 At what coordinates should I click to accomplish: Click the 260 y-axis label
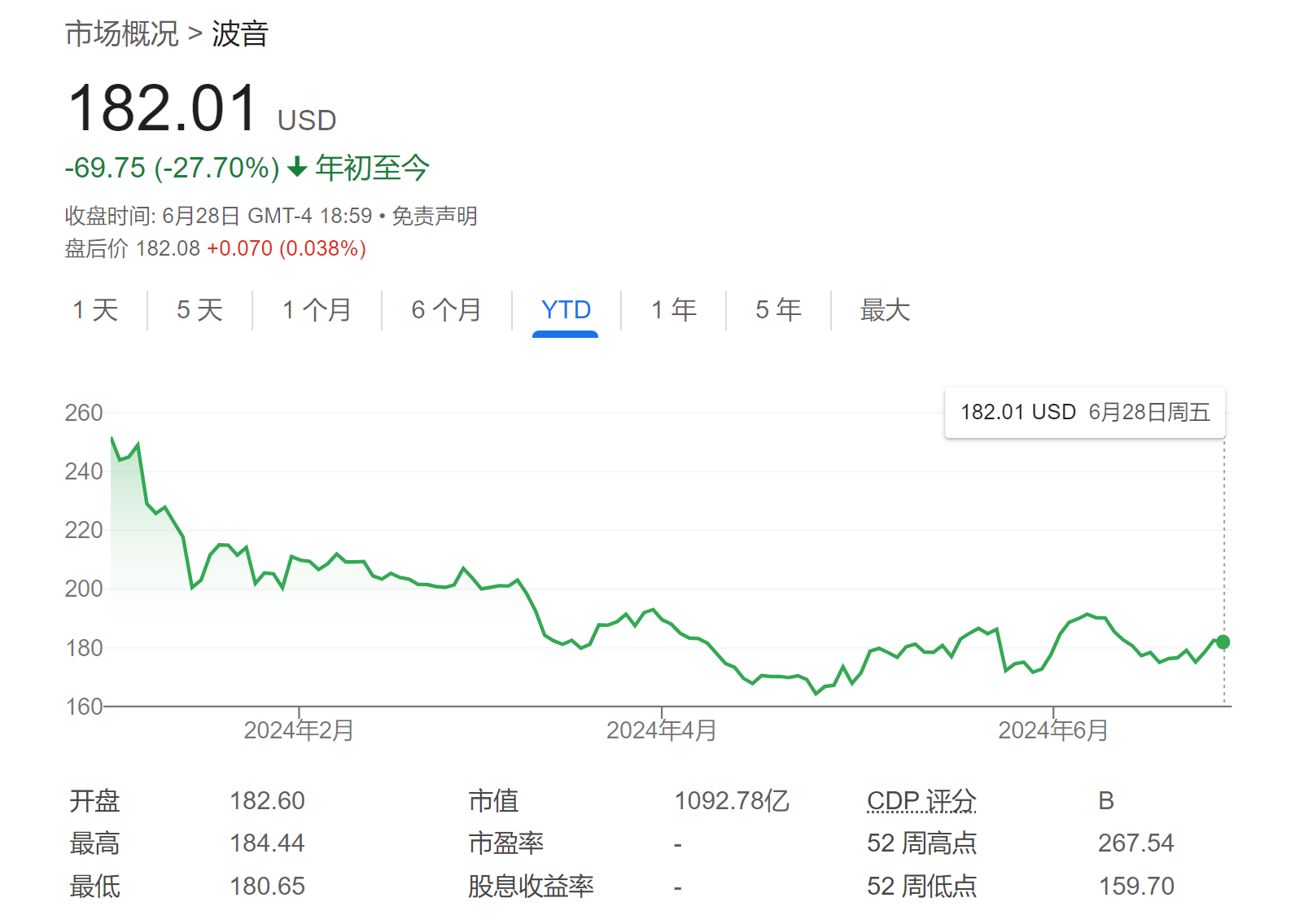click(x=84, y=413)
